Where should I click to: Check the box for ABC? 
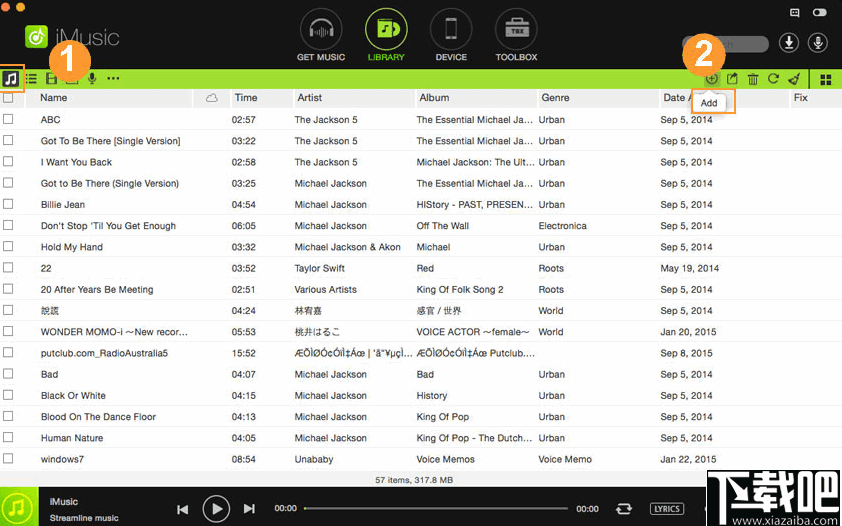click(8, 119)
